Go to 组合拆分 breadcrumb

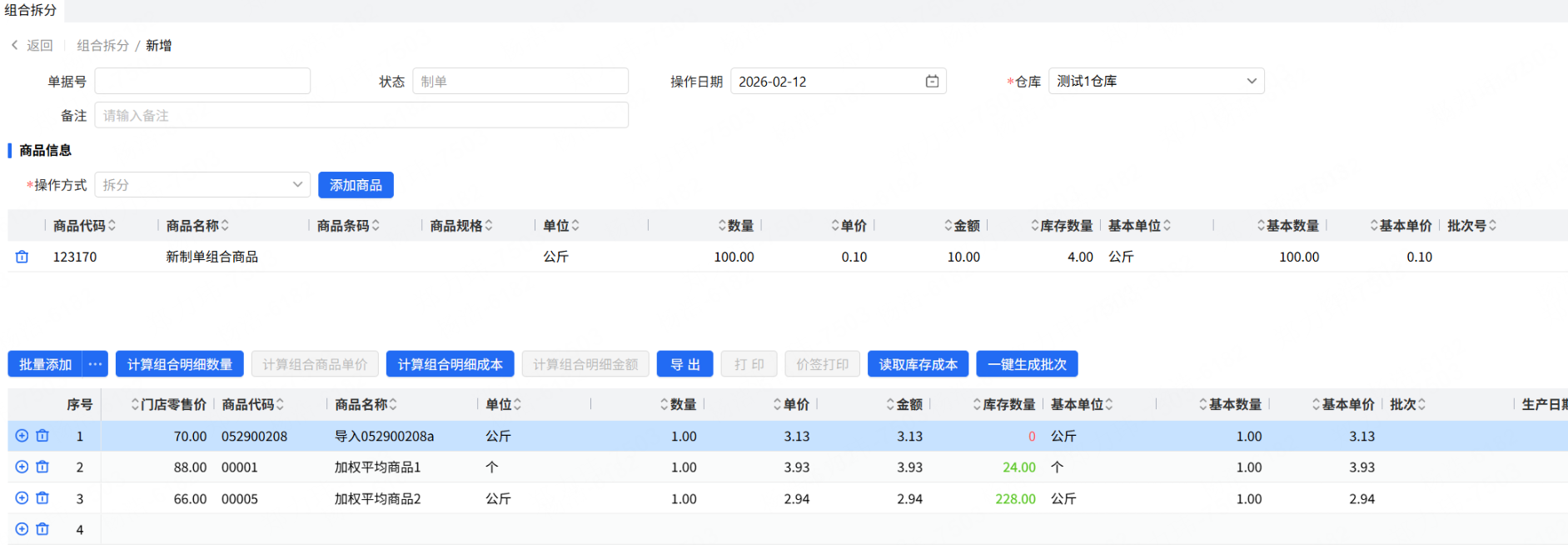tap(103, 45)
